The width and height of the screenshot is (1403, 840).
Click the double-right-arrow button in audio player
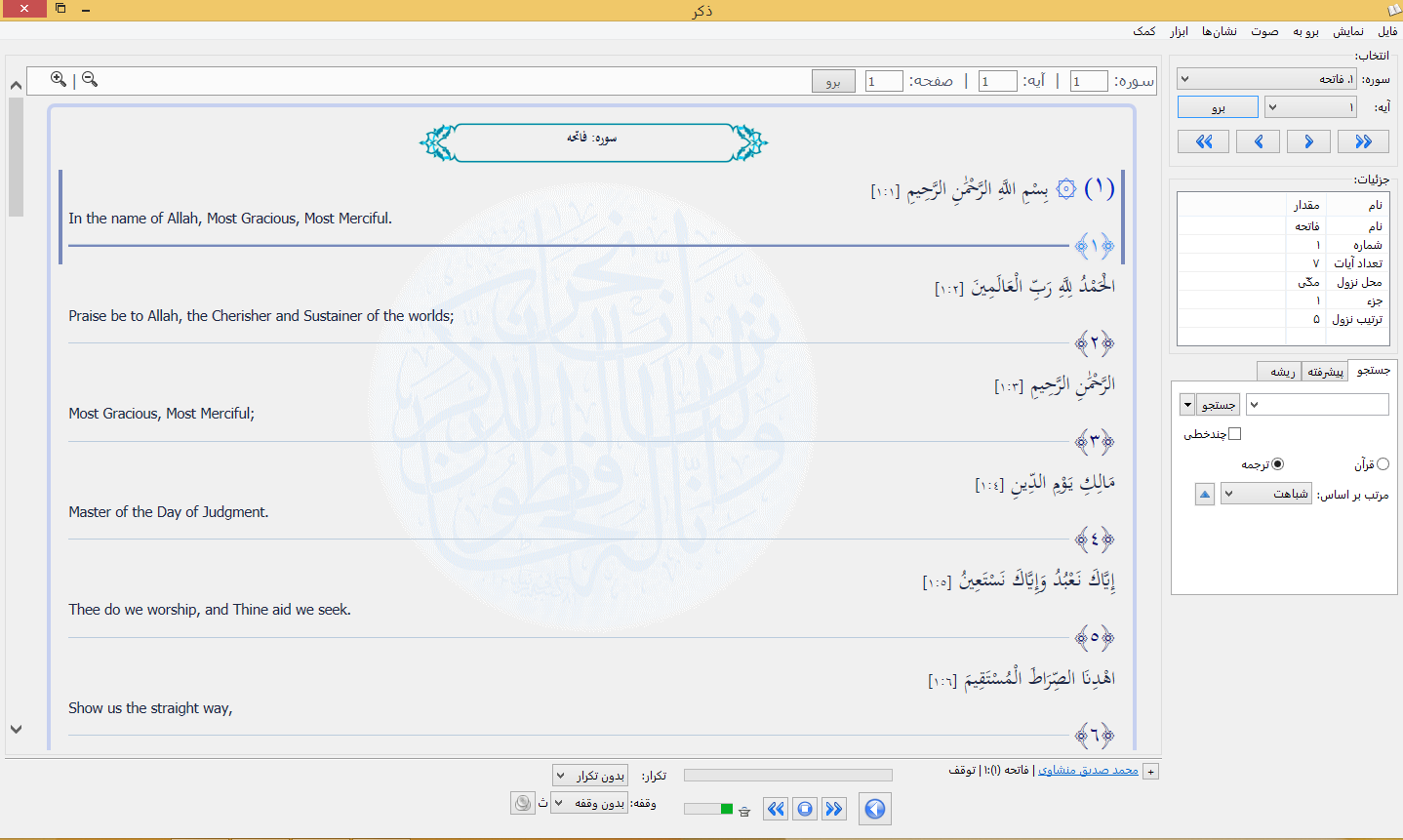point(833,808)
